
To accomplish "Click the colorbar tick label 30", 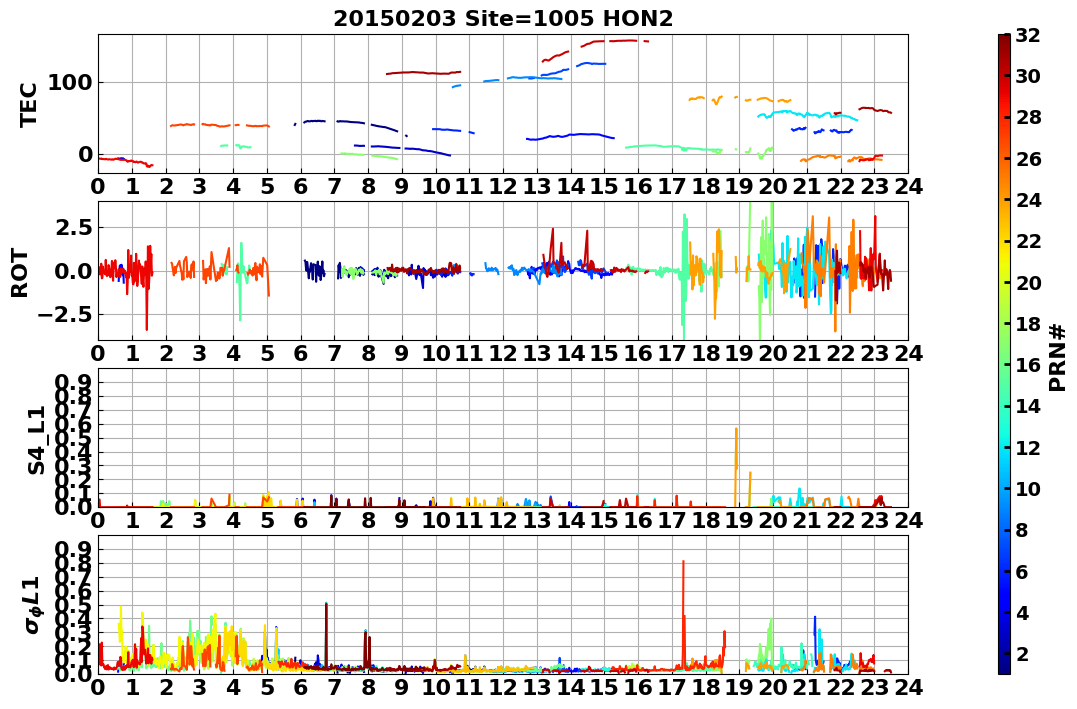I will pos(1028,76).
